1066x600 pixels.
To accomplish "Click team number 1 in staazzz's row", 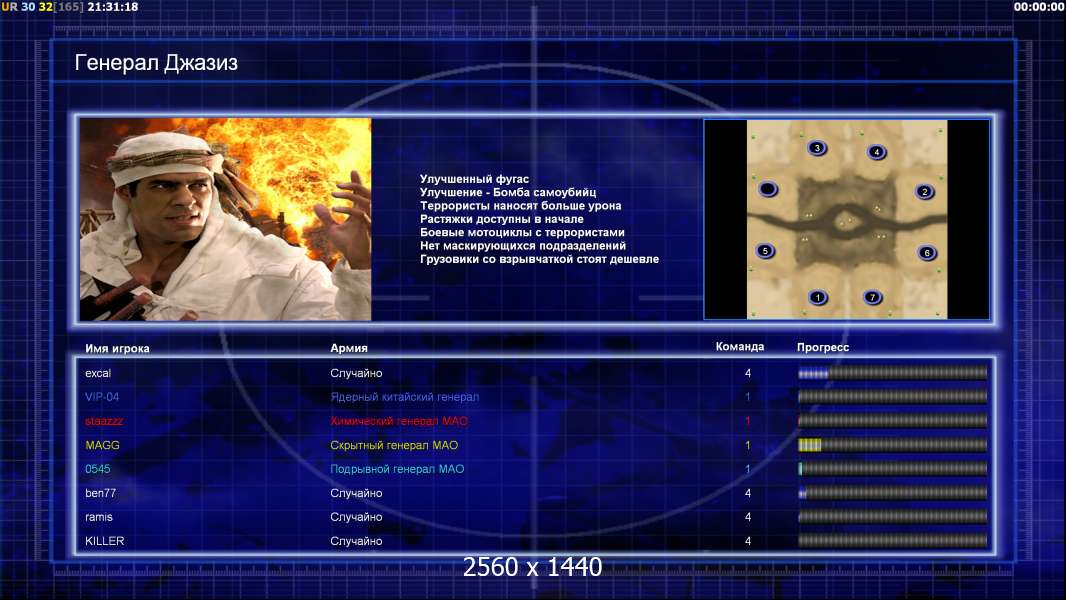I will [748, 421].
